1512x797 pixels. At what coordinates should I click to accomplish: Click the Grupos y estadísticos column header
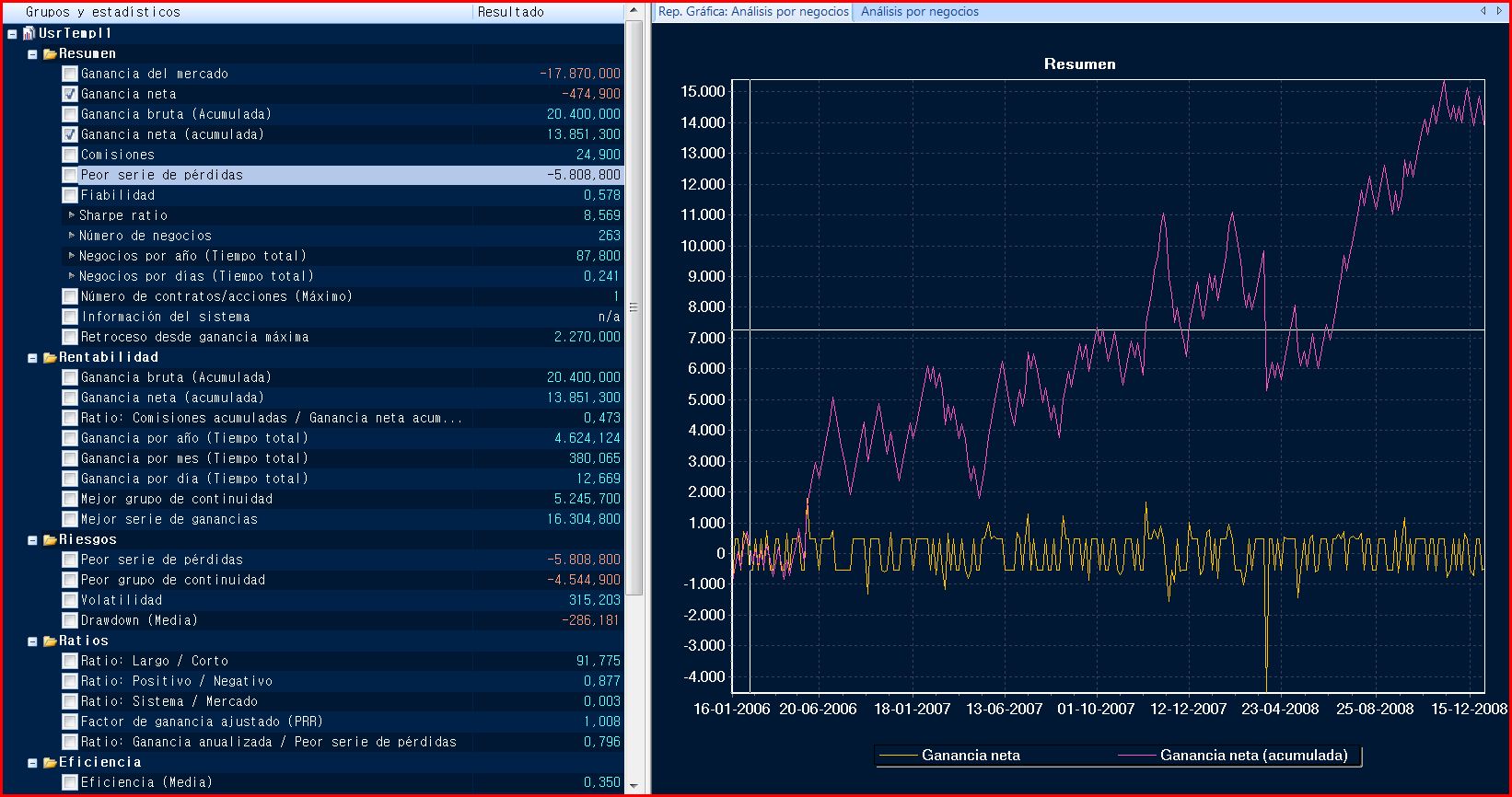pos(103,12)
